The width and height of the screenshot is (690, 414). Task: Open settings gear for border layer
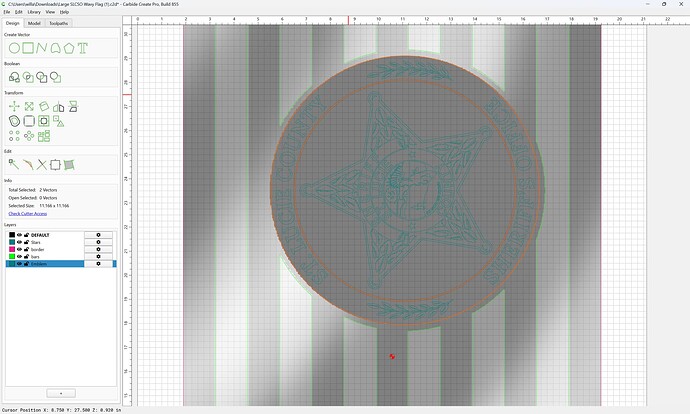coord(98,249)
